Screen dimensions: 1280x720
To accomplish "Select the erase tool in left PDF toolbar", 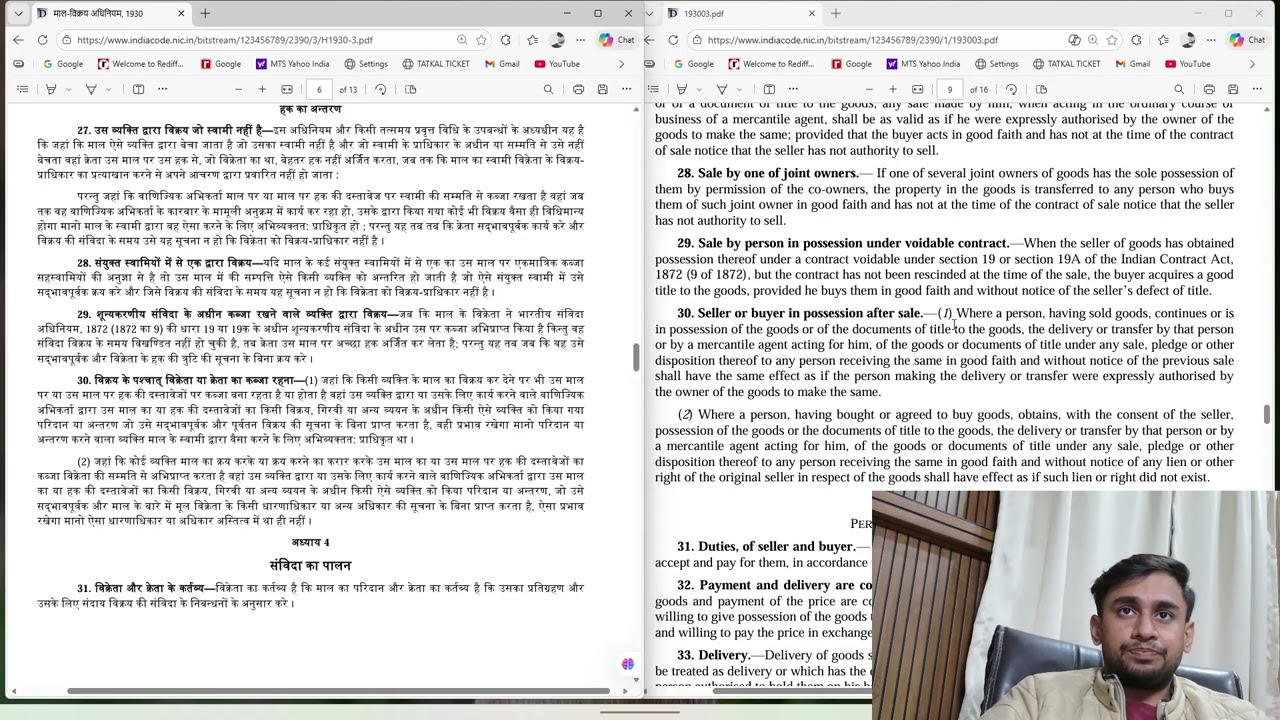I will (x=91, y=89).
